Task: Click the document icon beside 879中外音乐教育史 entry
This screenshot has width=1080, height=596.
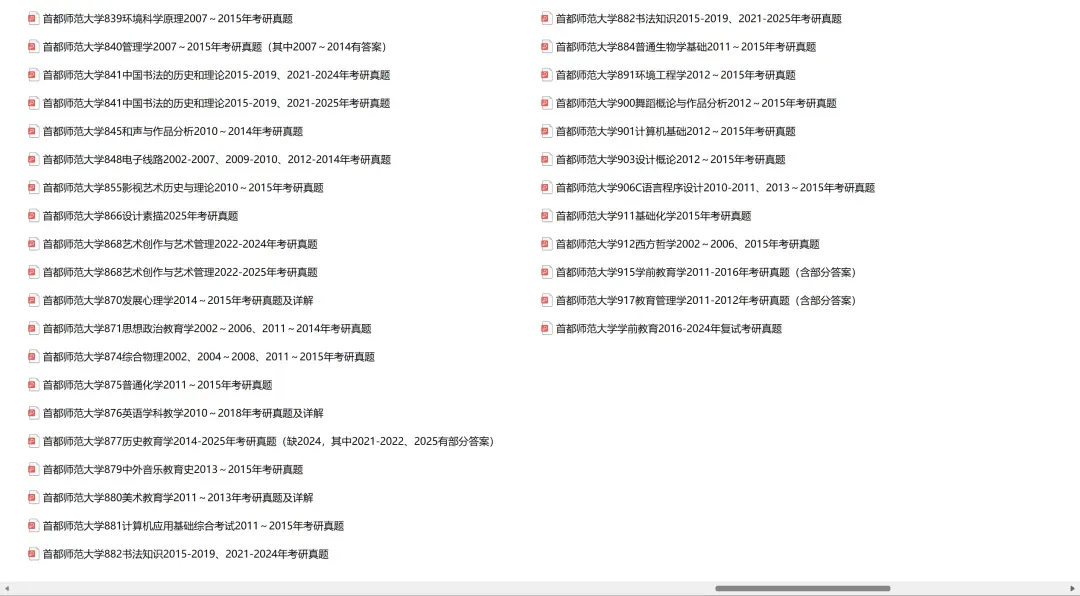Action: [x=33, y=468]
